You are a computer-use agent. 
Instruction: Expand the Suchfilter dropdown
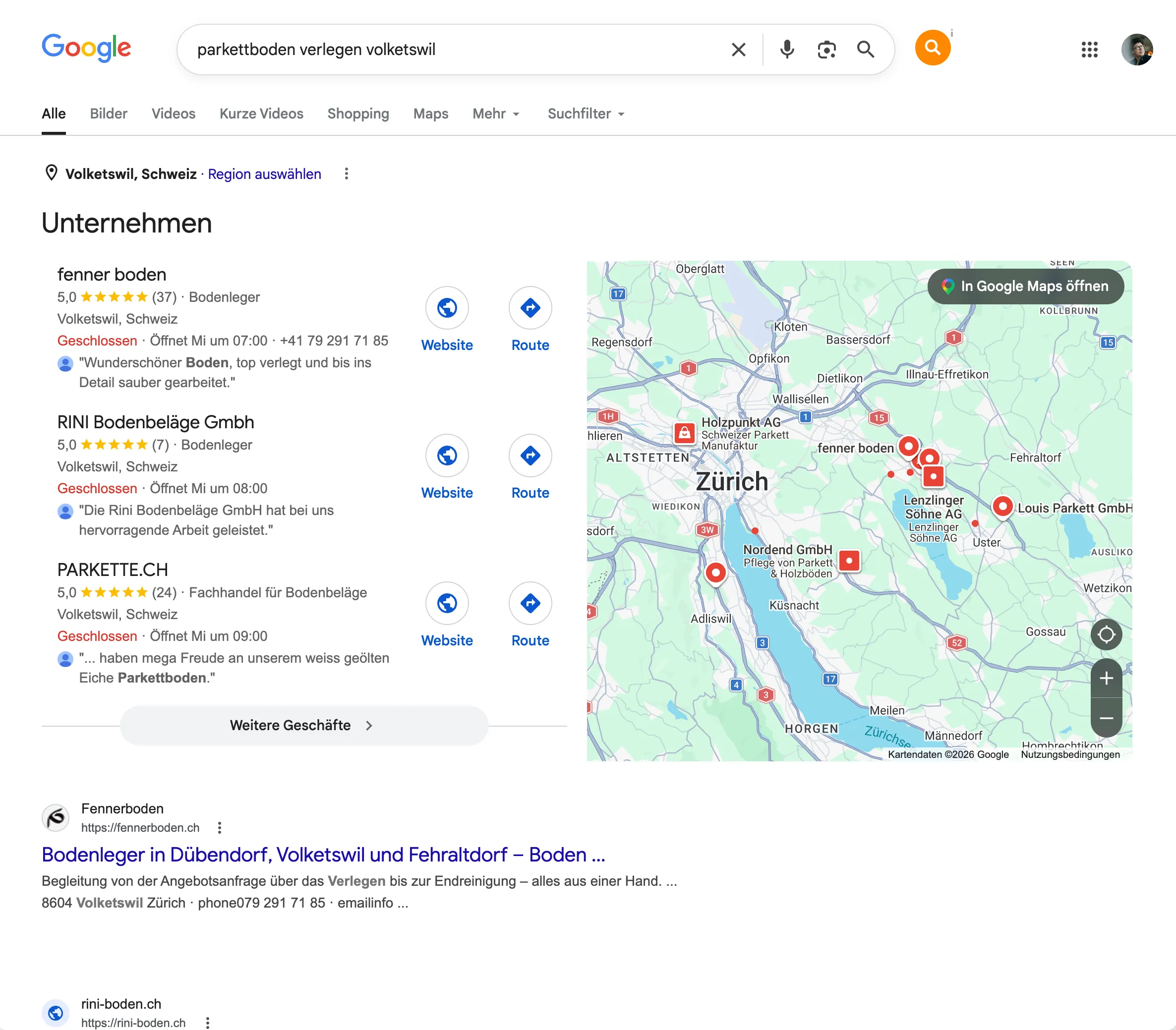point(587,114)
